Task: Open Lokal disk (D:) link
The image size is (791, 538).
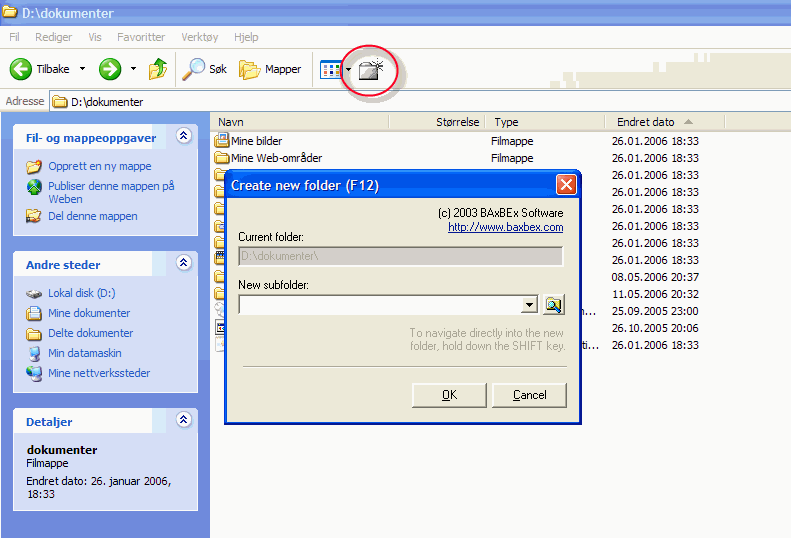Action: (82, 293)
